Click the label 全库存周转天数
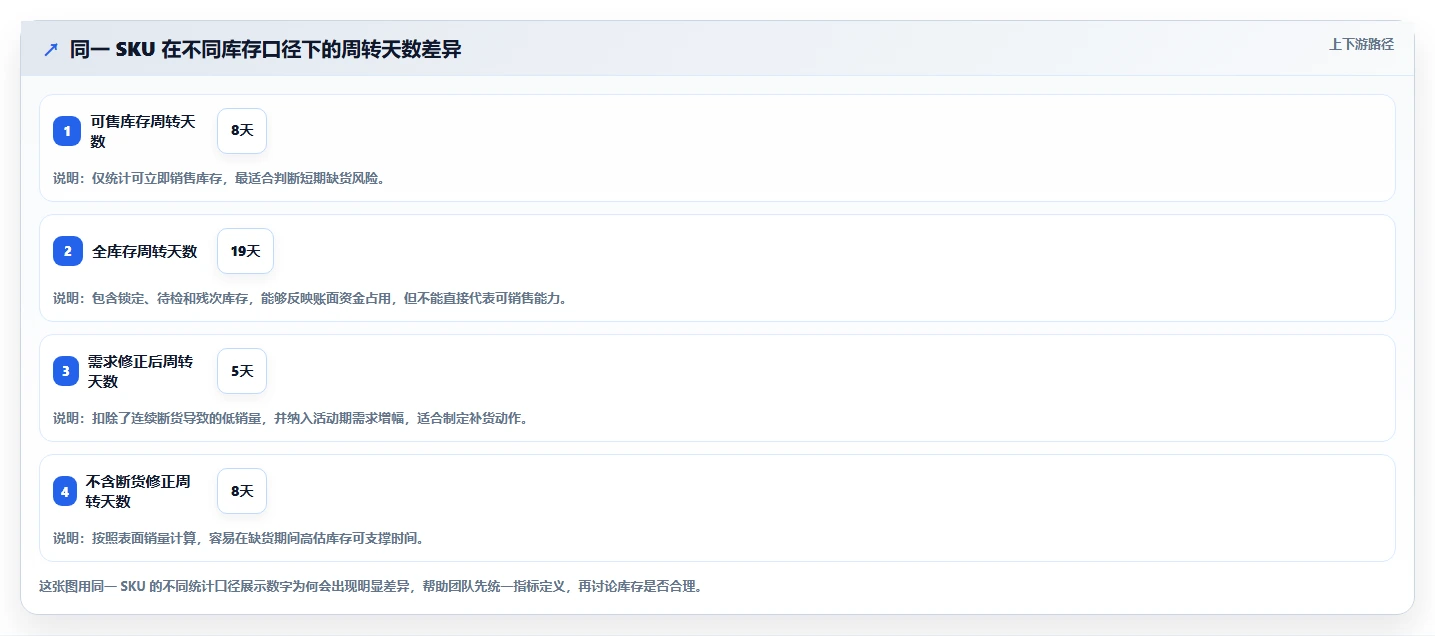Image resolution: width=1435 pixels, height=636 pixels. (145, 251)
